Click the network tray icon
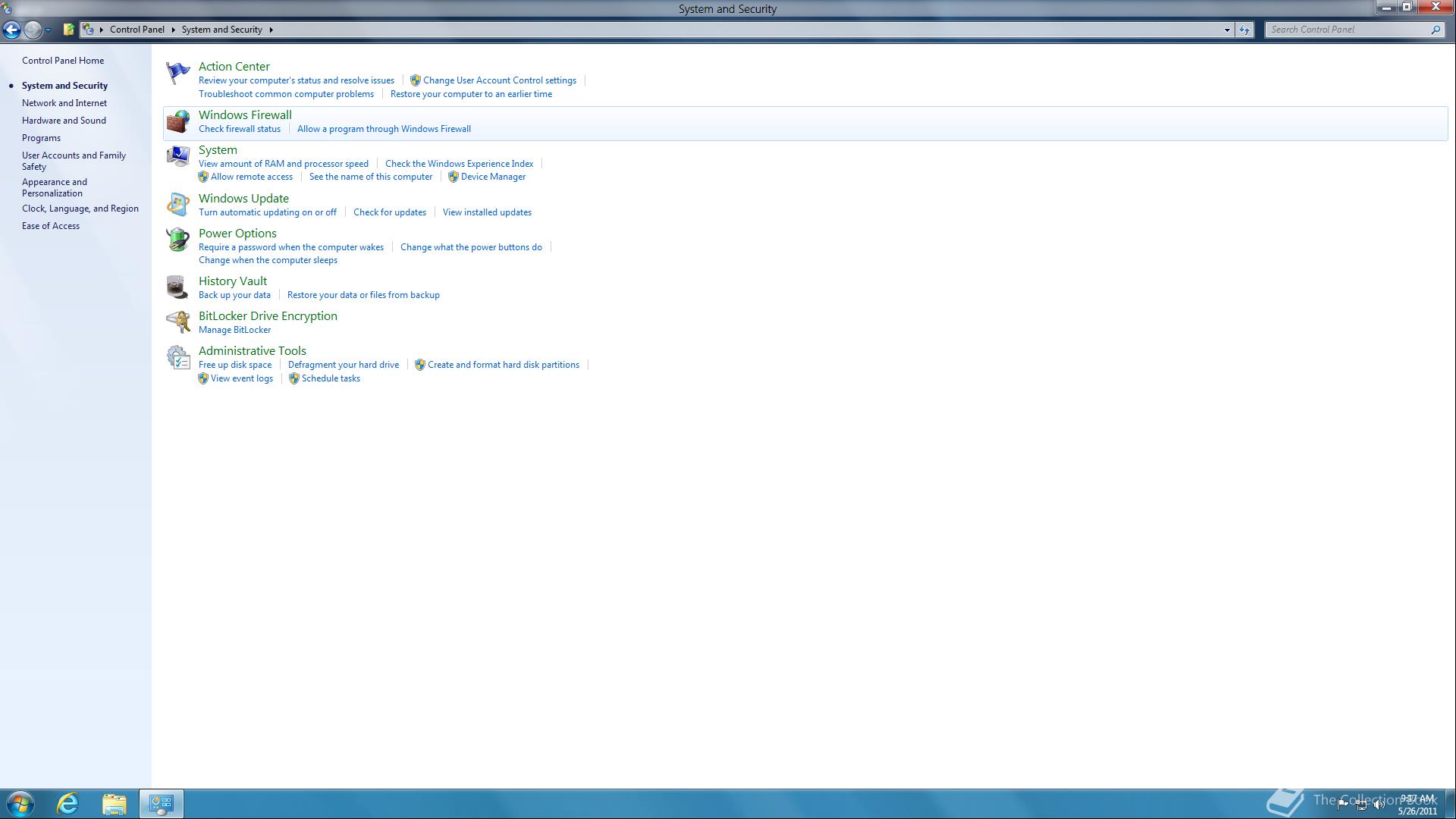This screenshot has width=1456, height=819. pyautogui.click(x=1361, y=805)
